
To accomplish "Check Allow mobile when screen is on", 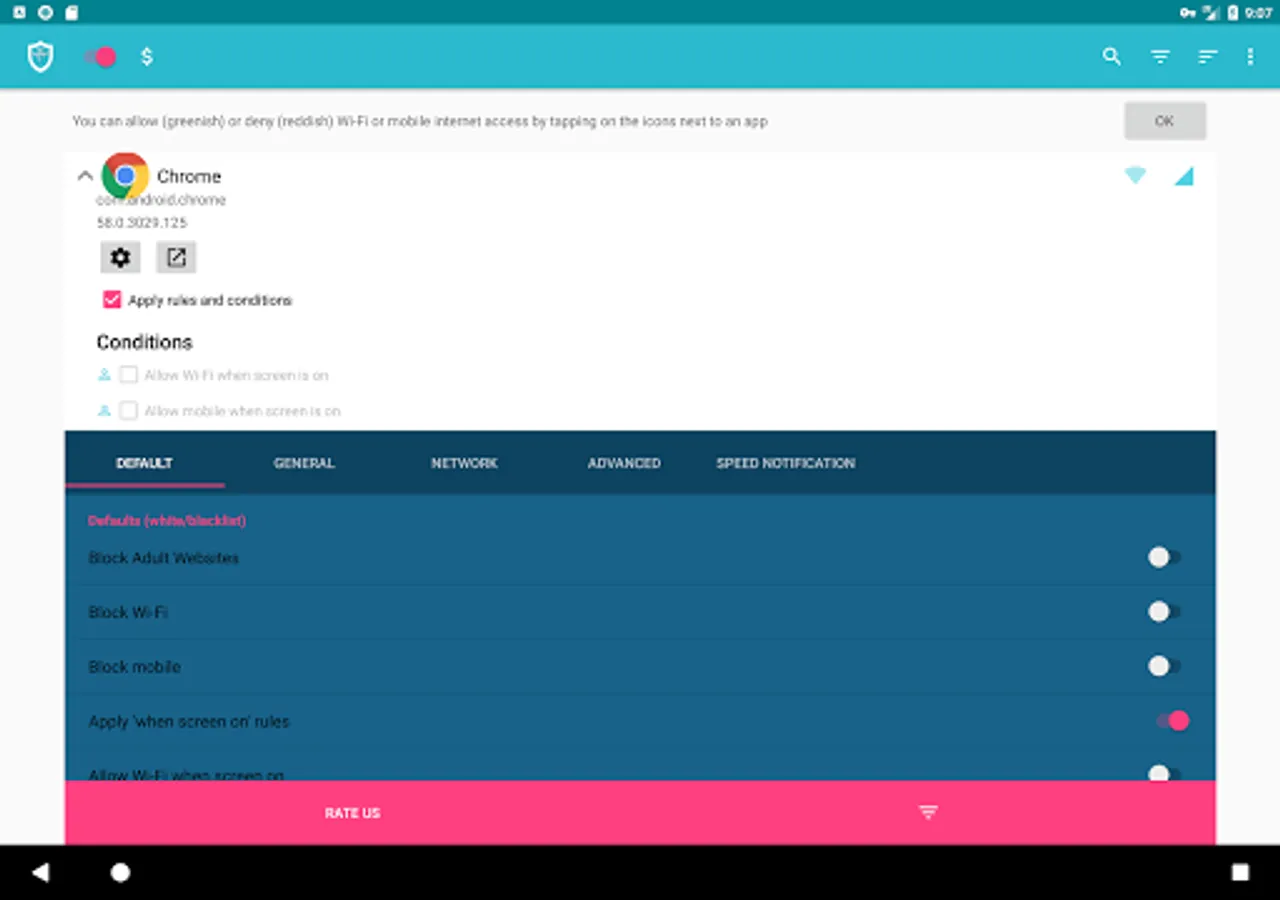I will pyautogui.click(x=128, y=410).
